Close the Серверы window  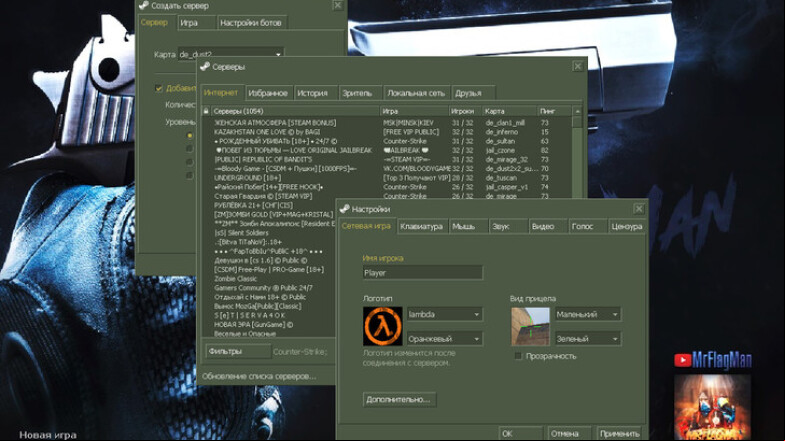click(x=578, y=66)
